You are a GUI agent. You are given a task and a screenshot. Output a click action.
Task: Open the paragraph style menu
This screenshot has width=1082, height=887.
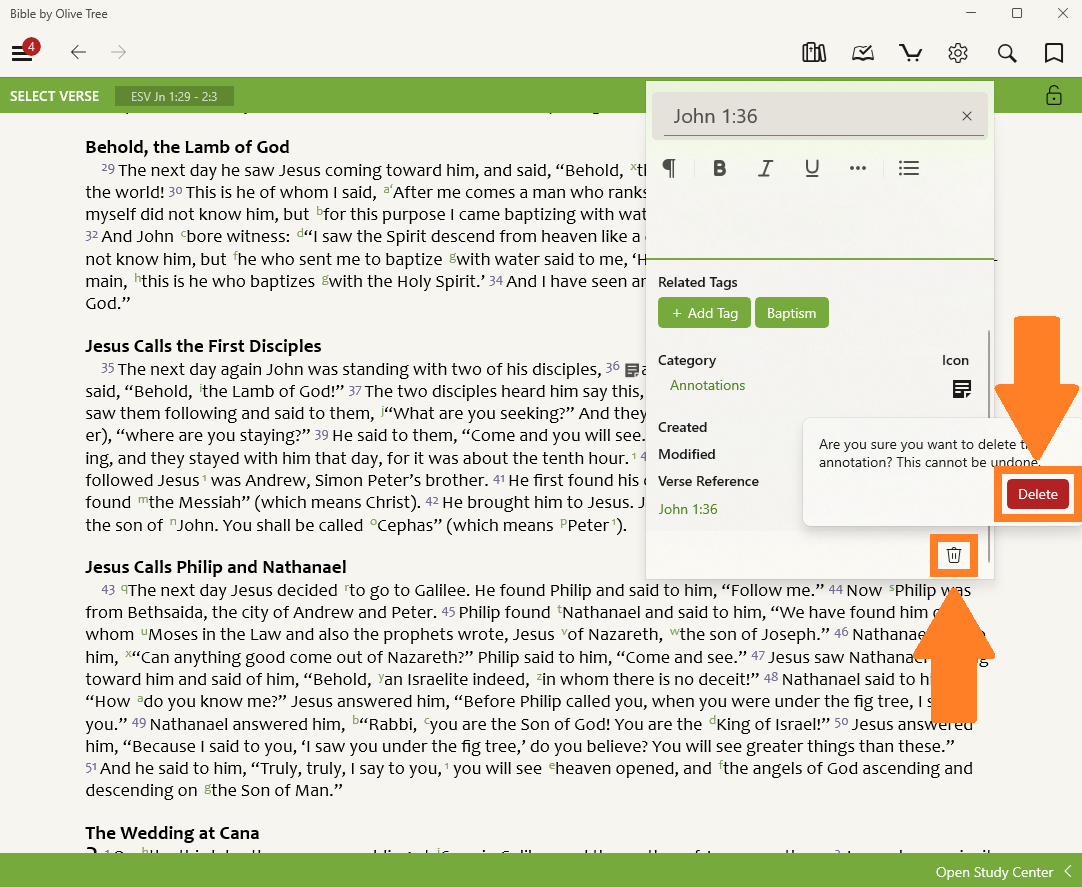click(669, 168)
